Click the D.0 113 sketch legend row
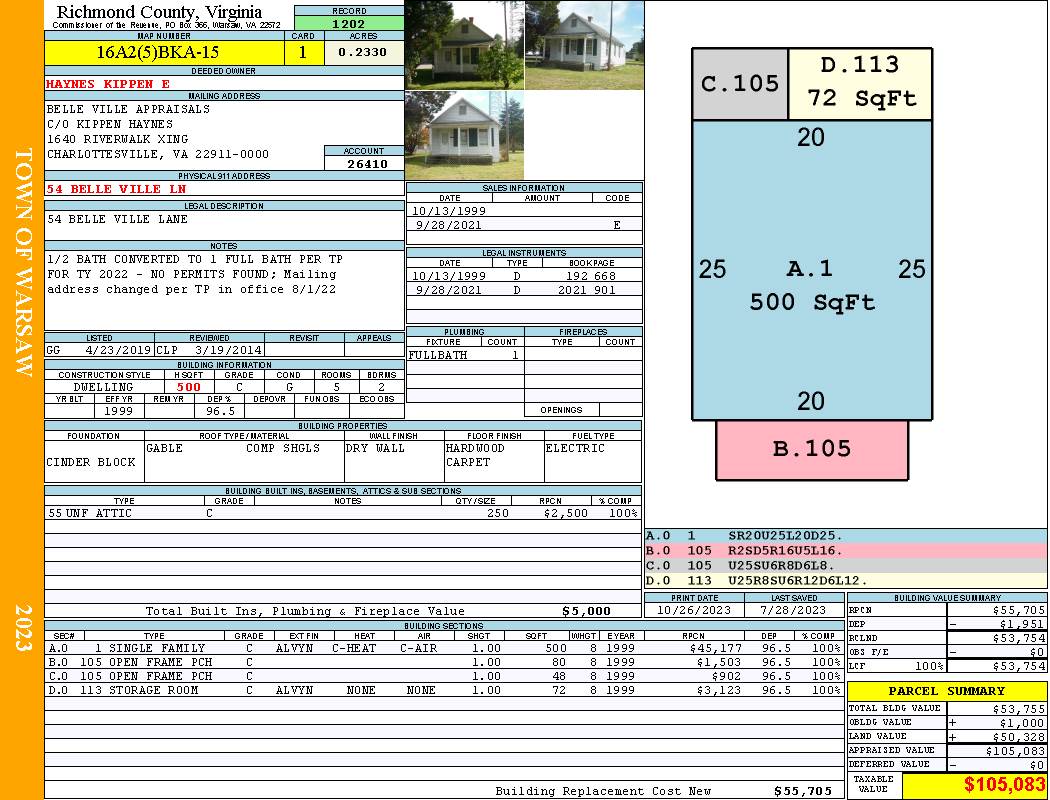This screenshot has height=800, width=1050. (845, 580)
